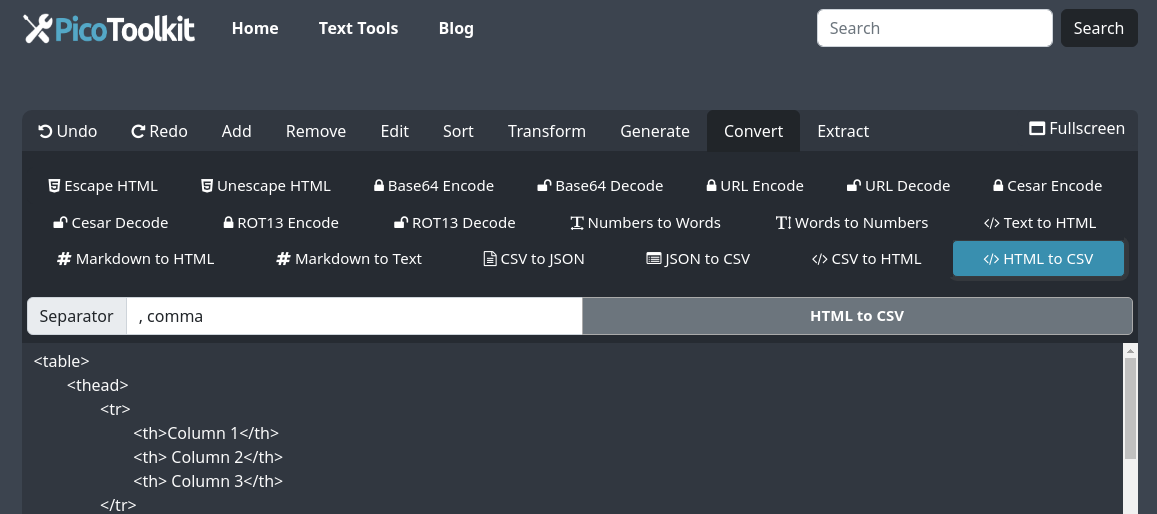Go to the Blog page

point(456,28)
